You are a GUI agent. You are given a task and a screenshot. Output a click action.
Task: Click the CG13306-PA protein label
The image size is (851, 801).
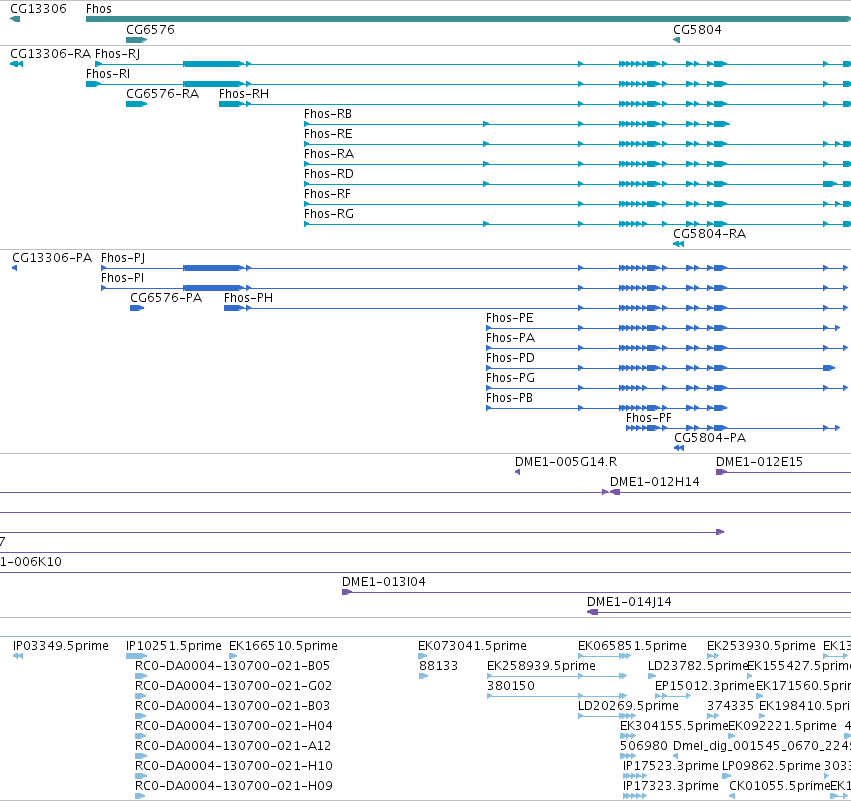(52, 257)
